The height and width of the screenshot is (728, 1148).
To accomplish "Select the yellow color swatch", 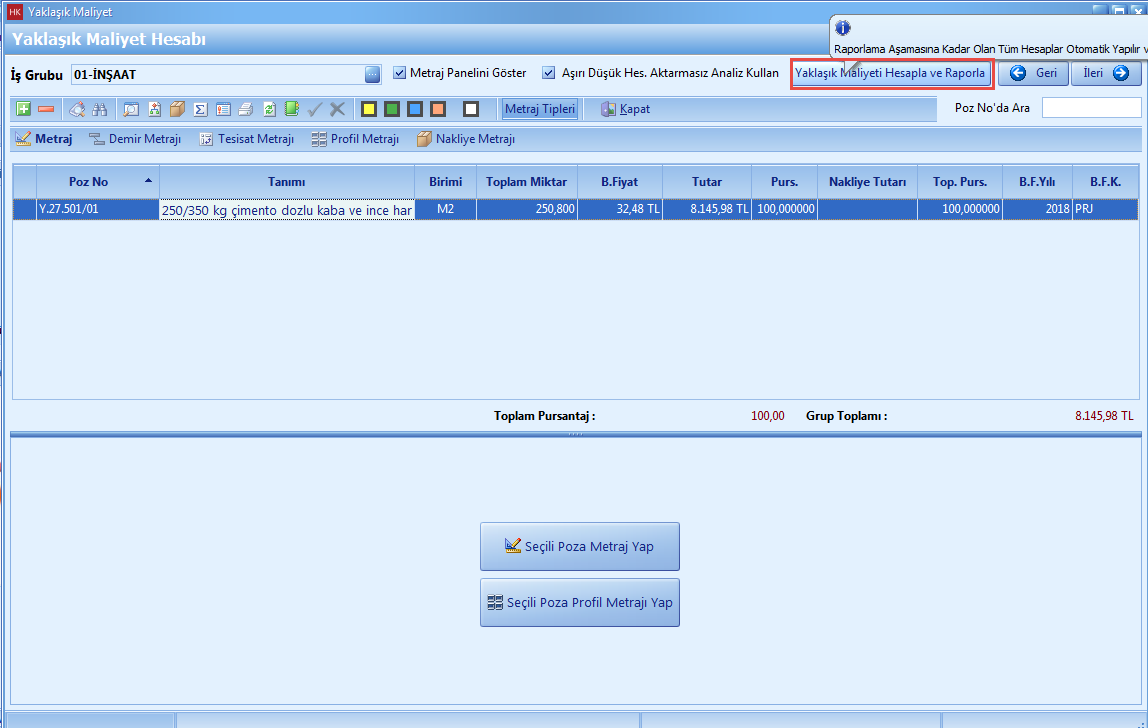I will 368,109.
